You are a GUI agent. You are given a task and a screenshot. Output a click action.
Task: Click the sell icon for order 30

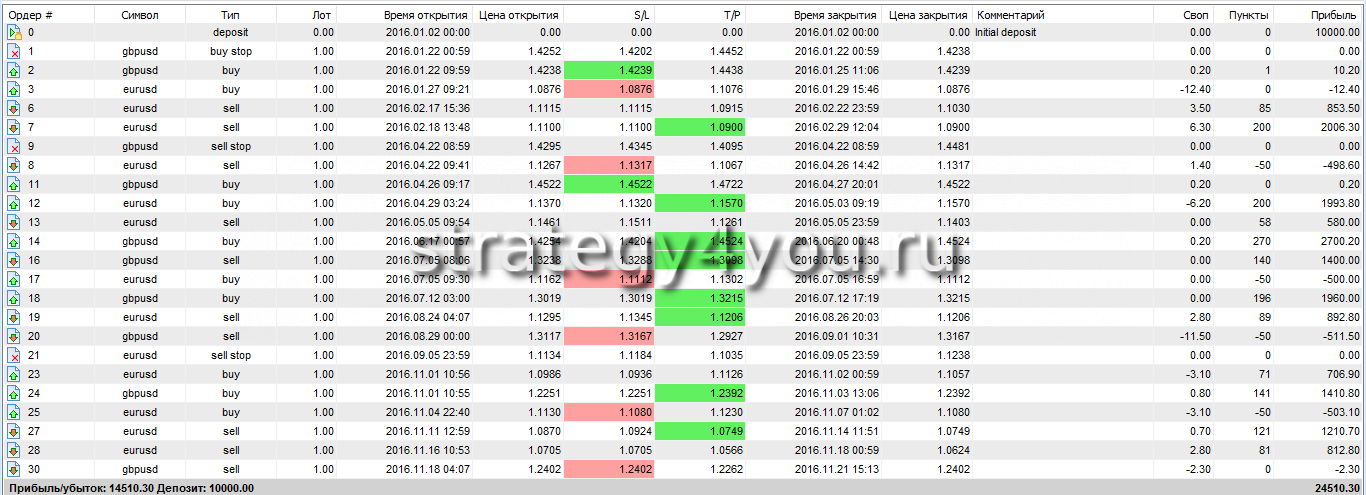[14, 469]
